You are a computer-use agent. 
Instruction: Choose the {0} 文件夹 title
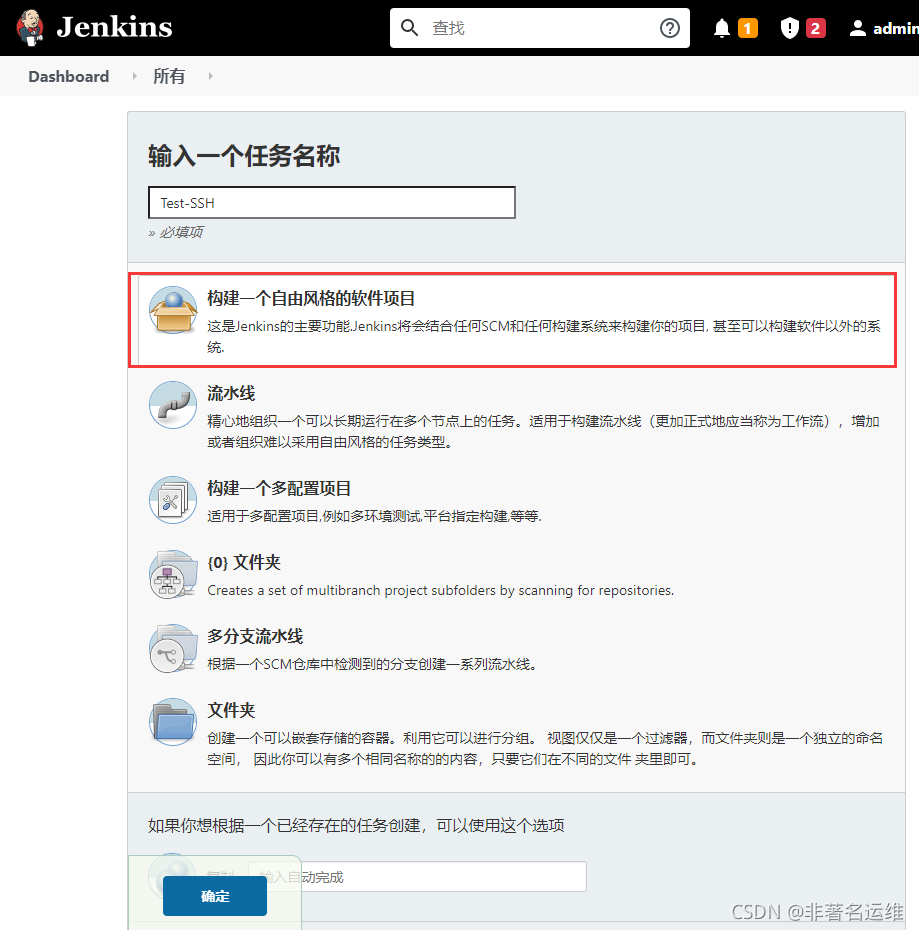click(x=244, y=562)
